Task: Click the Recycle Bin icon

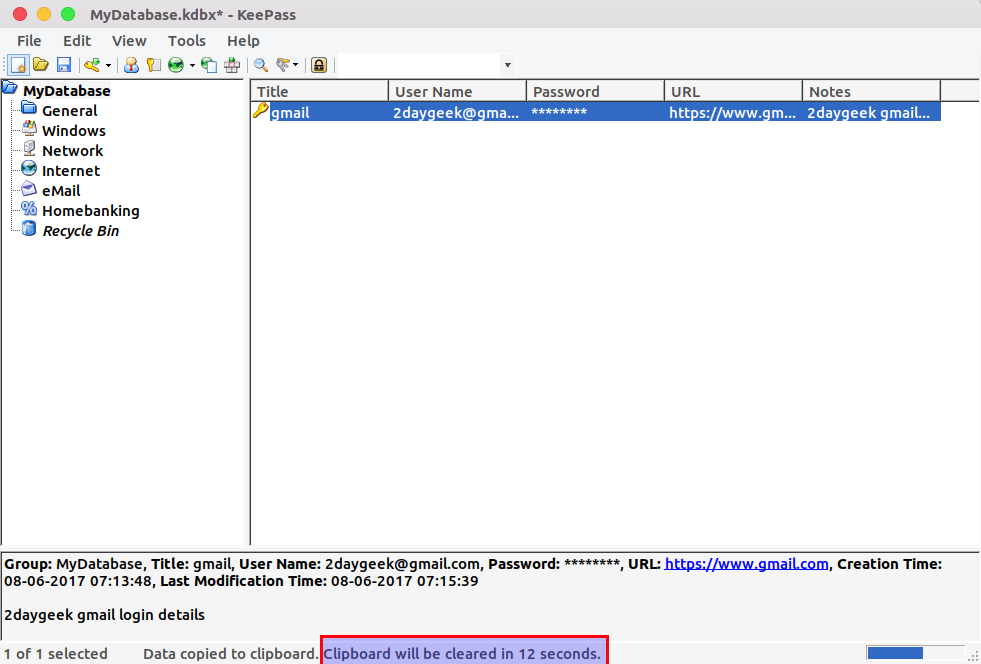Action: 29,228
